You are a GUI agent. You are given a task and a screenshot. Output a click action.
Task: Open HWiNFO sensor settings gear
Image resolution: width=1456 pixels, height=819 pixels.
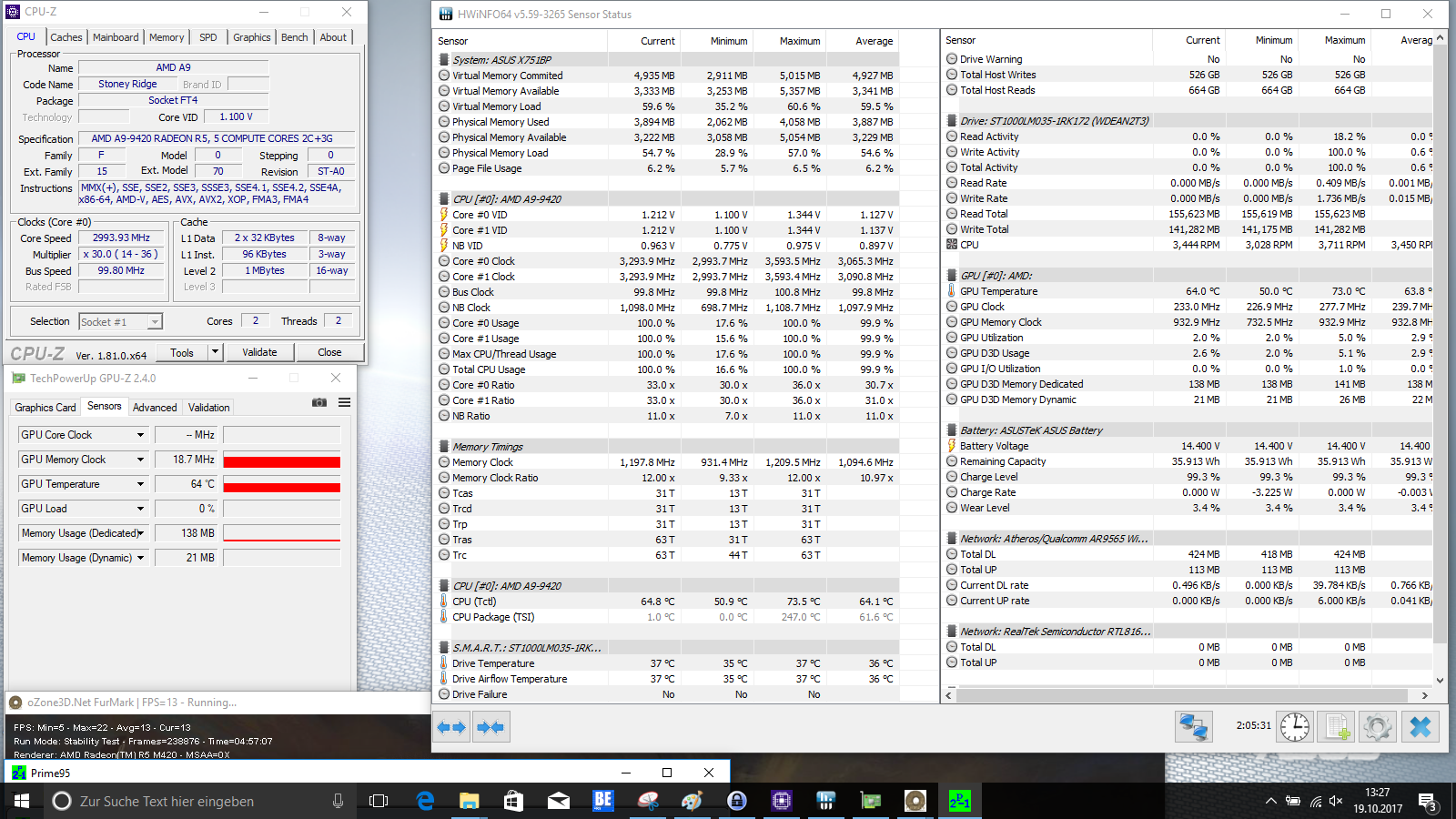point(1377,726)
